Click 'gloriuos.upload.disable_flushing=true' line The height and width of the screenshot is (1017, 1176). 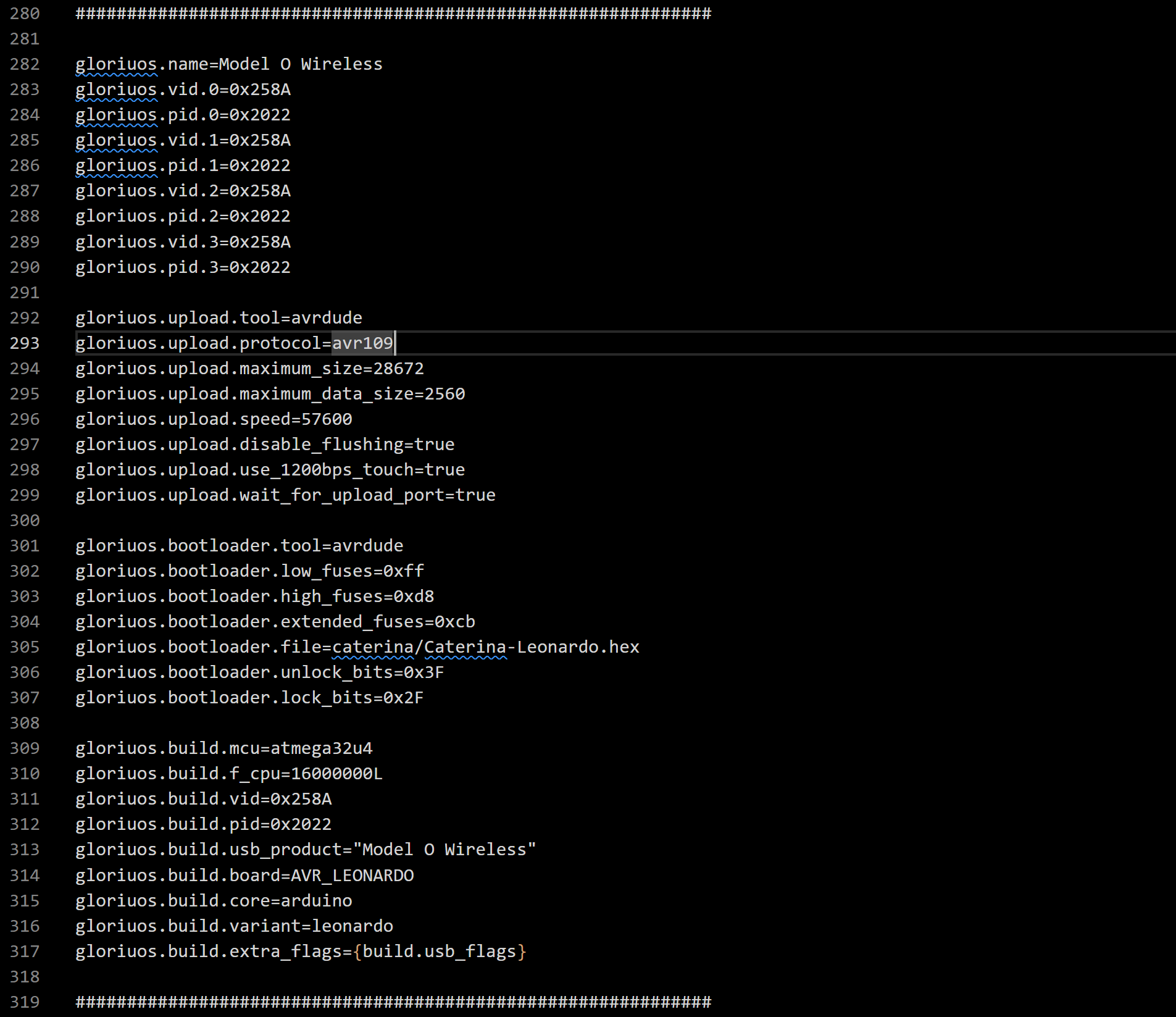pyautogui.click(x=265, y=445)
